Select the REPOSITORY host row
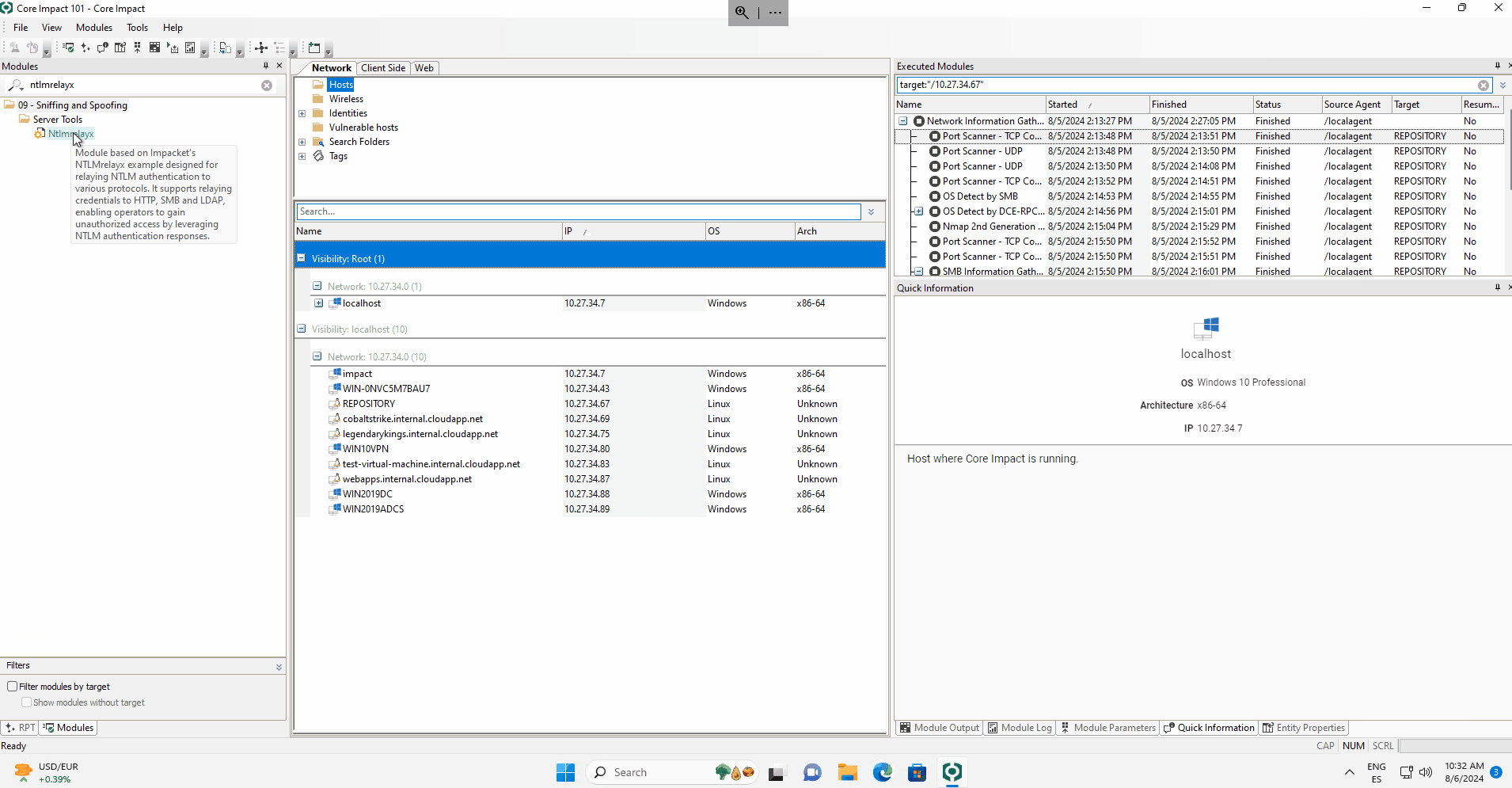This screenshot has height=788, width=1512. click(590, 404)
